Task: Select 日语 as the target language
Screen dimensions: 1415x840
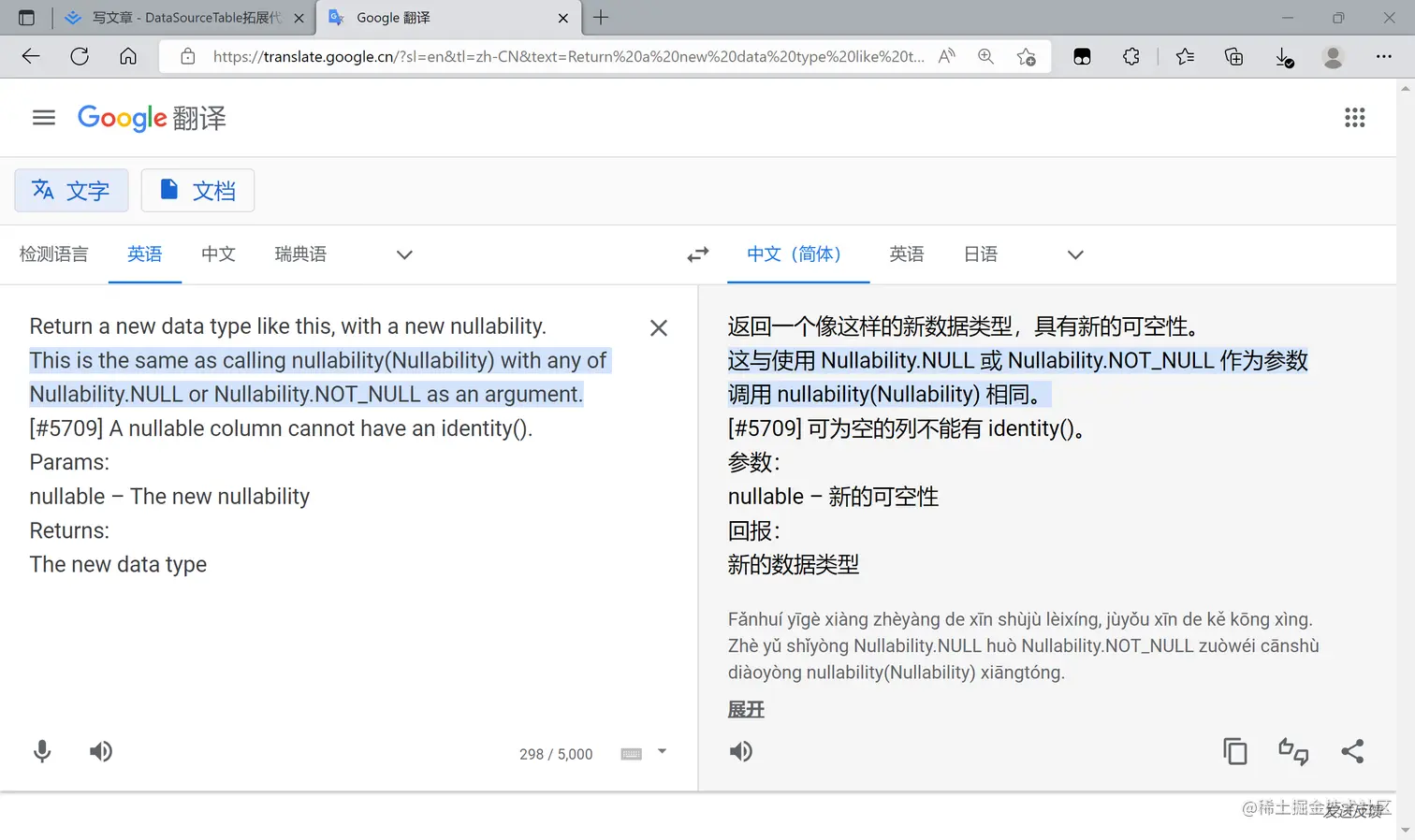Action: pos(981,254)
